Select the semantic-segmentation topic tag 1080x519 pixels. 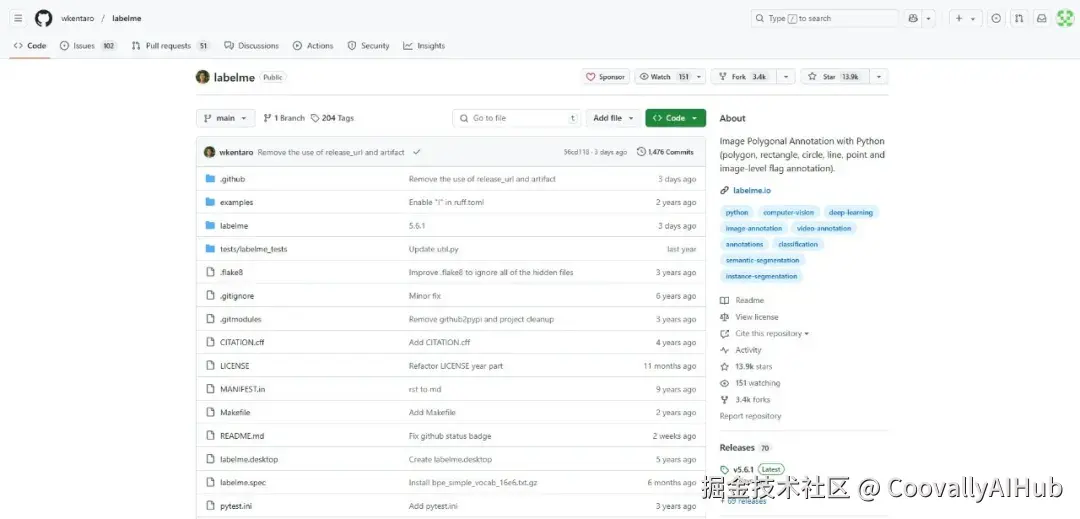click(x=762, y=260)
